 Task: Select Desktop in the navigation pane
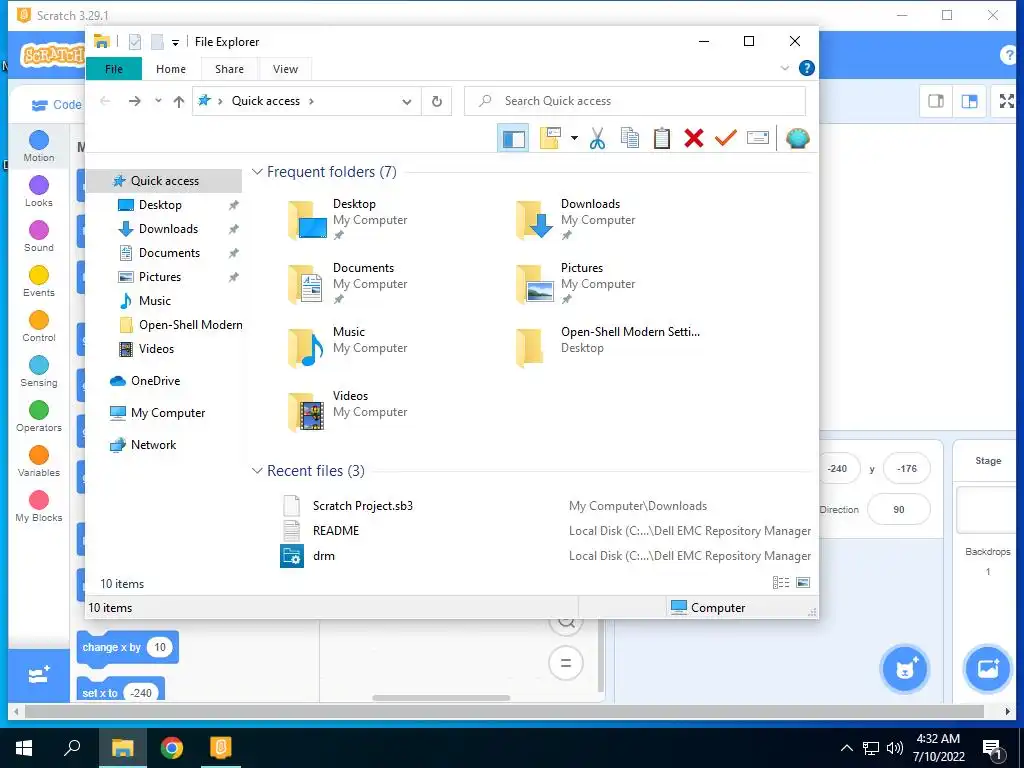click(160, 205)
